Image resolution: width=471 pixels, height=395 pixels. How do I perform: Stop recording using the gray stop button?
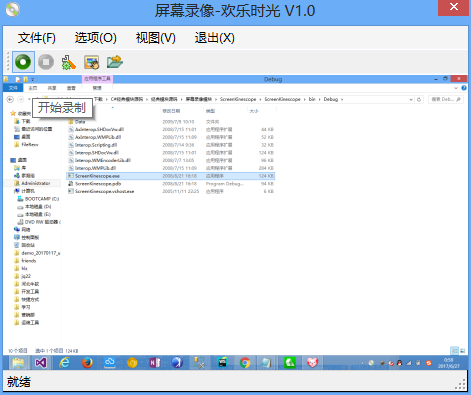tap(46, 62)
